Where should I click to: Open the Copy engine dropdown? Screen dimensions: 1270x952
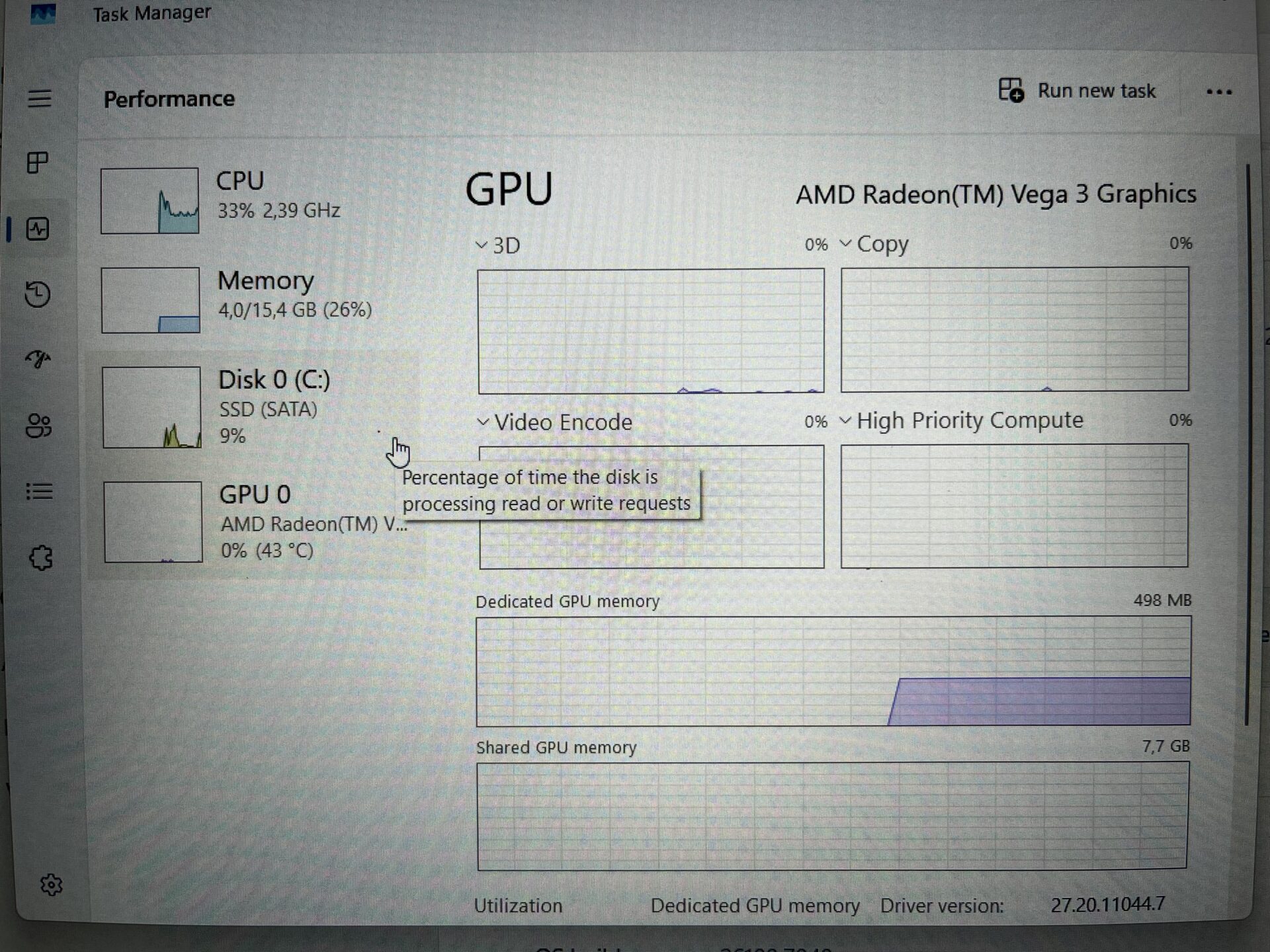[874, 244]
